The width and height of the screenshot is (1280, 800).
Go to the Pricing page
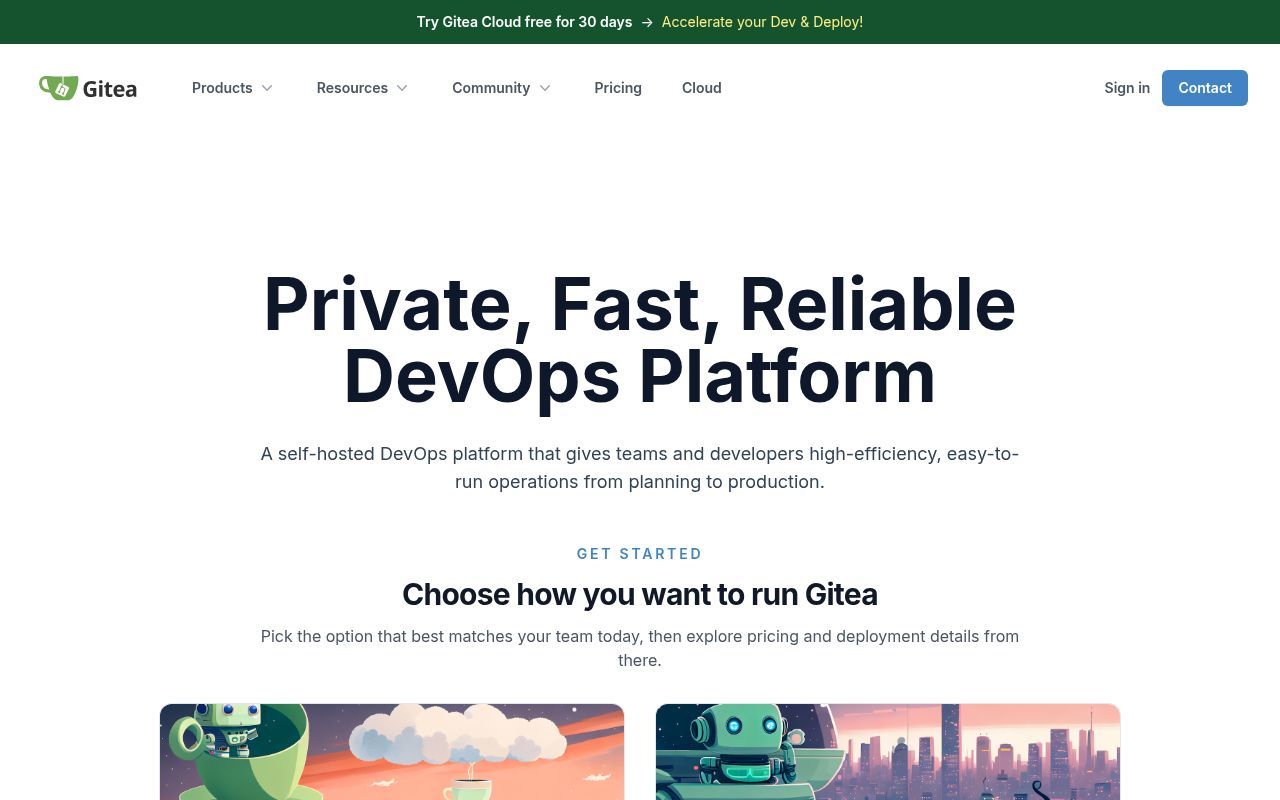tap(618, 88)
